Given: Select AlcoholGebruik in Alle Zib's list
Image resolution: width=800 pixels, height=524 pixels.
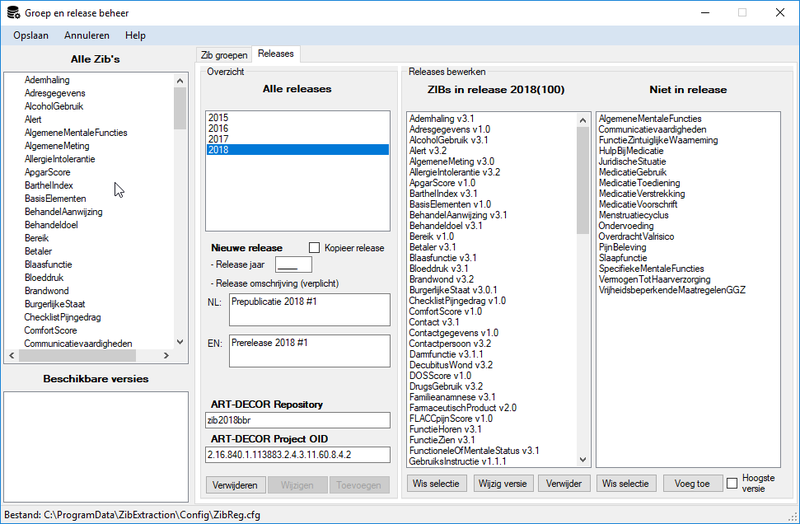Looking at the screenshot, I should point(54,106).
